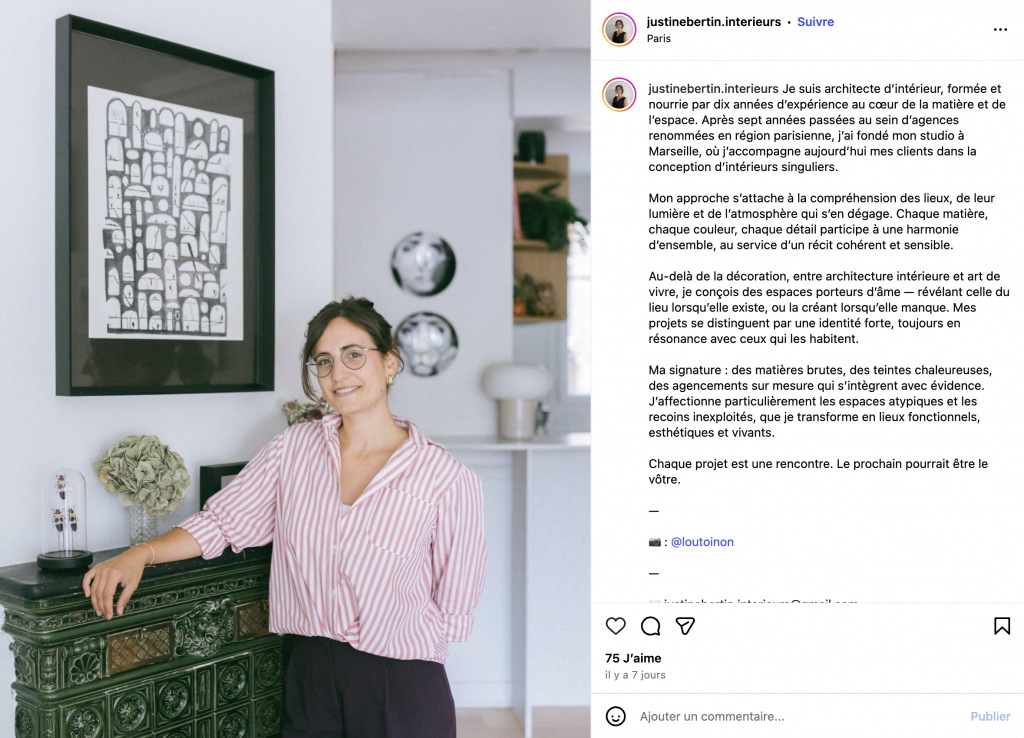Click the framed black and white artwork
This screenshot has height=738, width=1024.
165,206
